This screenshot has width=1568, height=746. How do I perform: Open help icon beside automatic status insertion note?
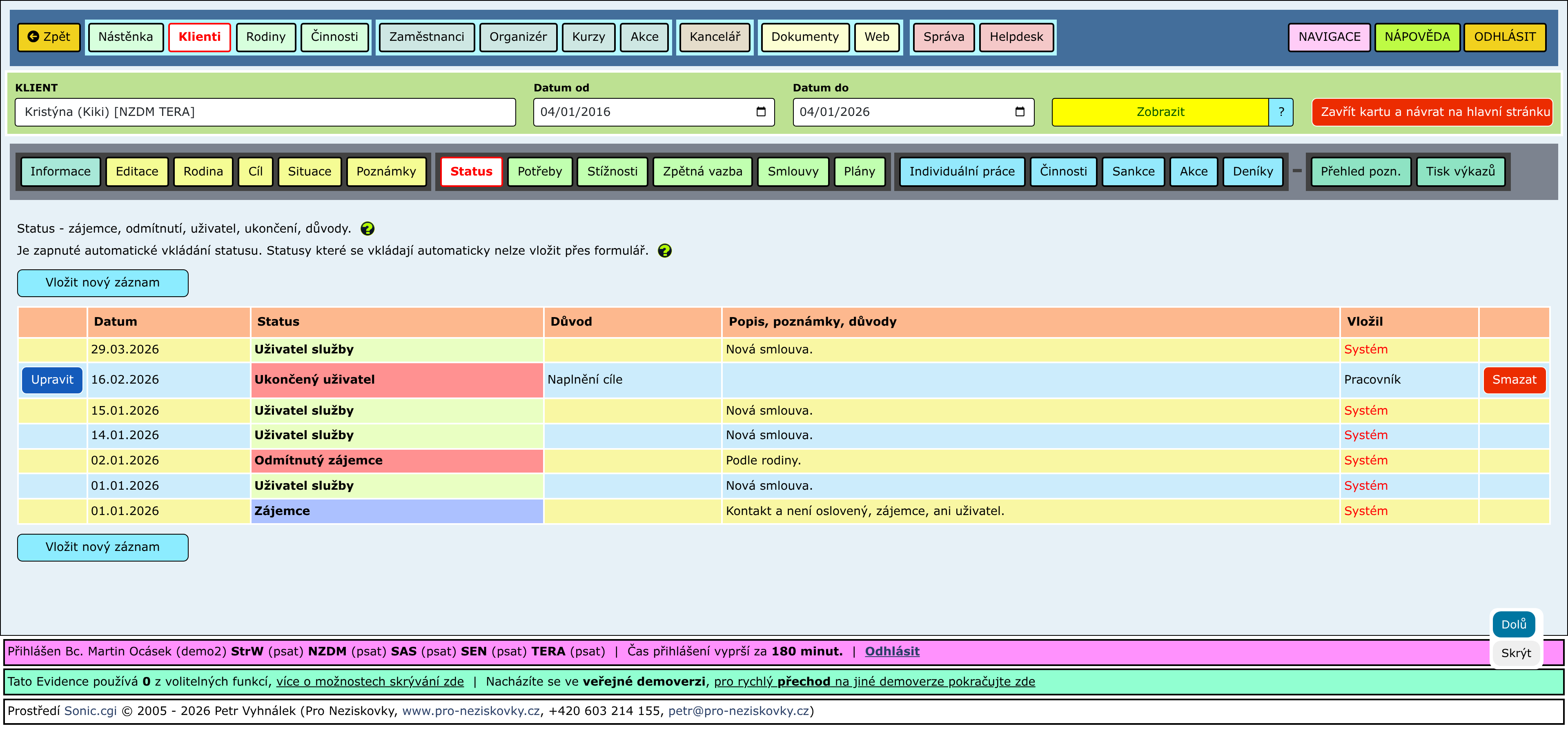tap(665, 251)
